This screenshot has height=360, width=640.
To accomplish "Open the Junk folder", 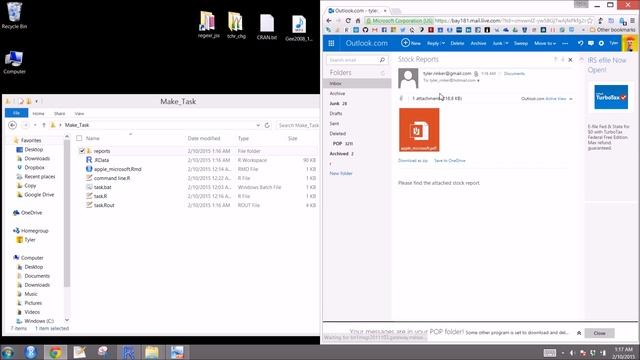I will coord(338,104).
